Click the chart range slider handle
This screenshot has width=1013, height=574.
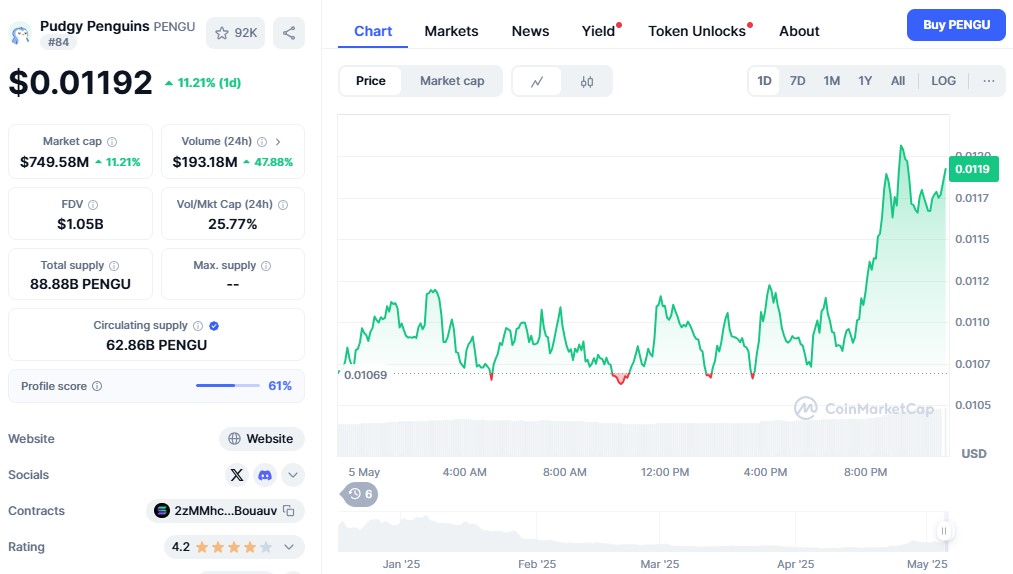click(943, 531)
